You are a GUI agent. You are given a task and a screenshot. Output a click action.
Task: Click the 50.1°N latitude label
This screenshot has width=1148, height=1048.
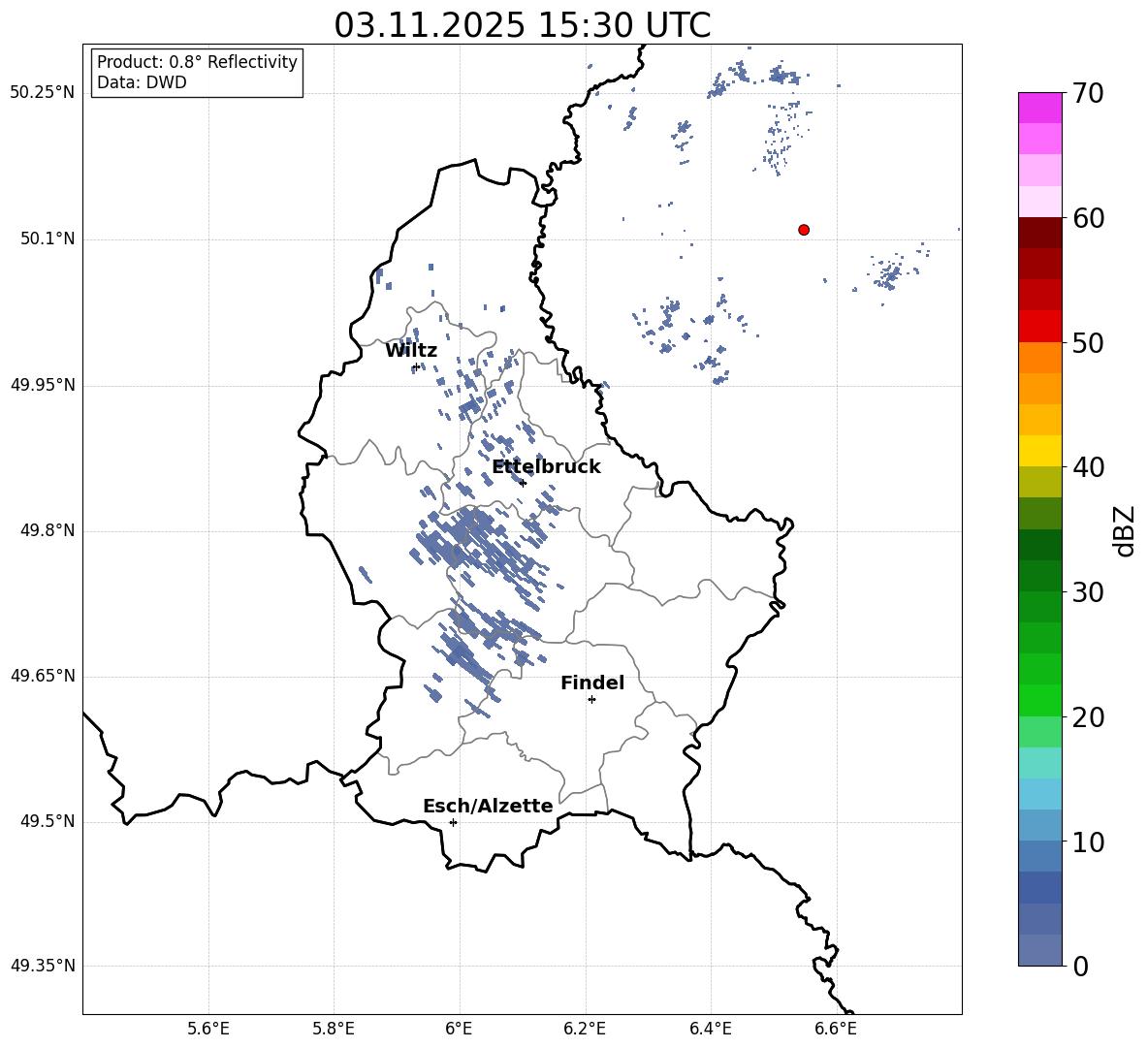click(x=48, y=239)
